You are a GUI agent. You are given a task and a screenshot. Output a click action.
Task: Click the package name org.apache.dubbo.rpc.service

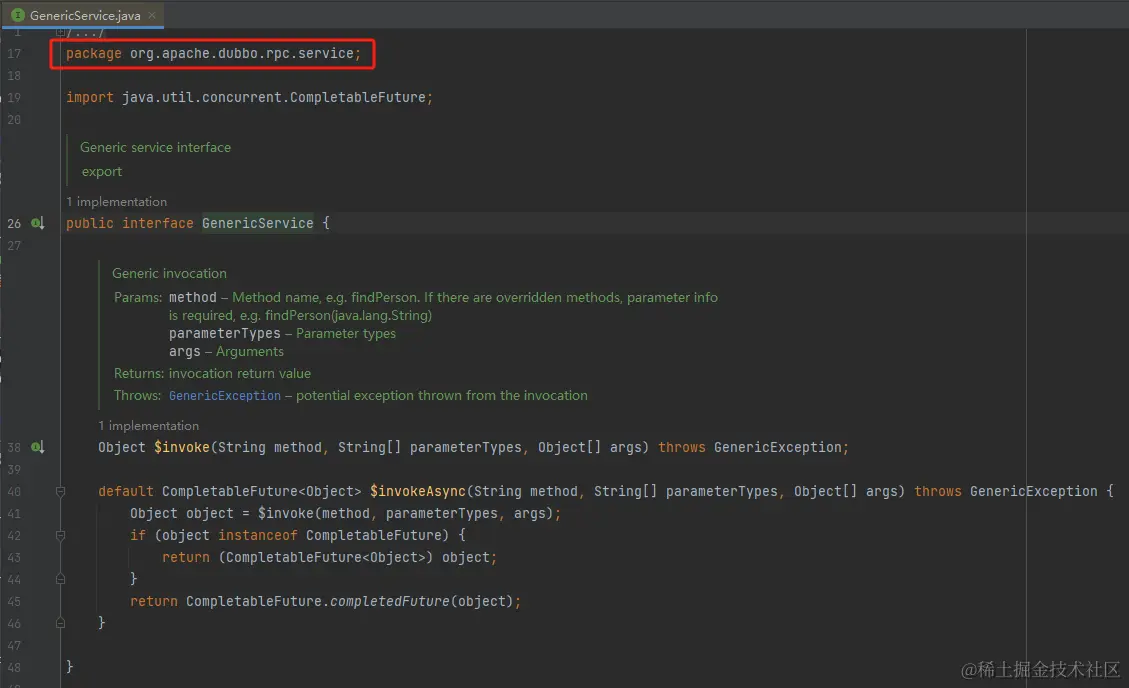[x=242, y=53]
